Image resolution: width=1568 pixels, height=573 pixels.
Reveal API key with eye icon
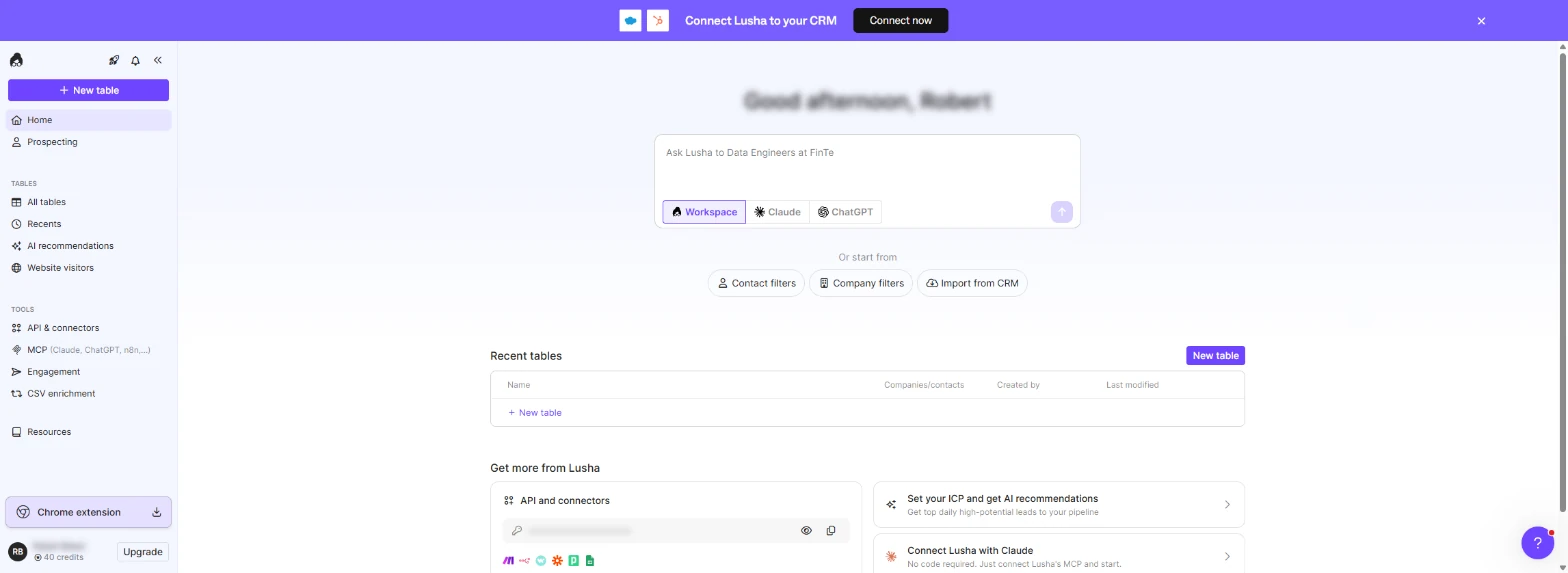point(806,531)
